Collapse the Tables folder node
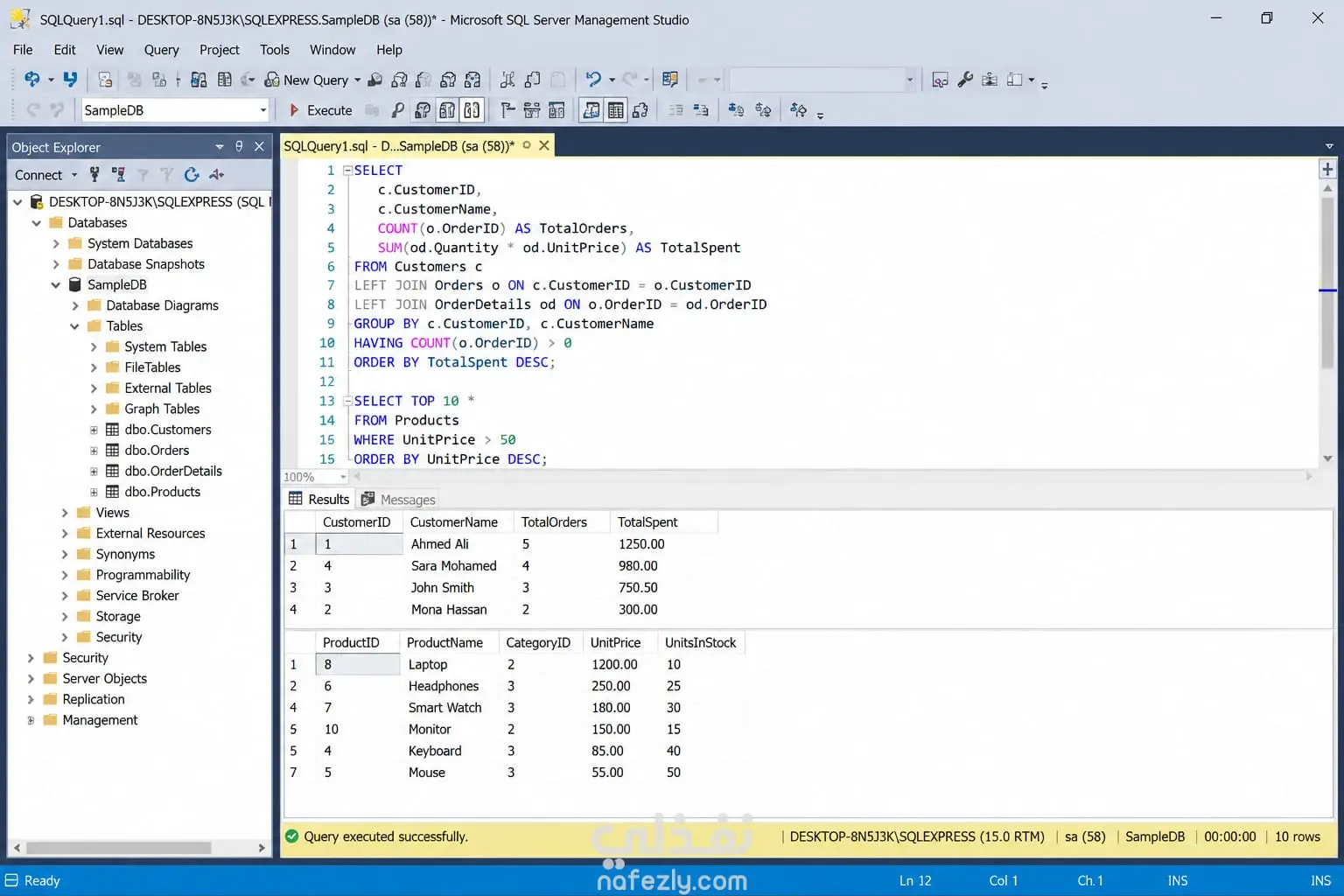This screenshot has height=896, width=1344. 74,325
